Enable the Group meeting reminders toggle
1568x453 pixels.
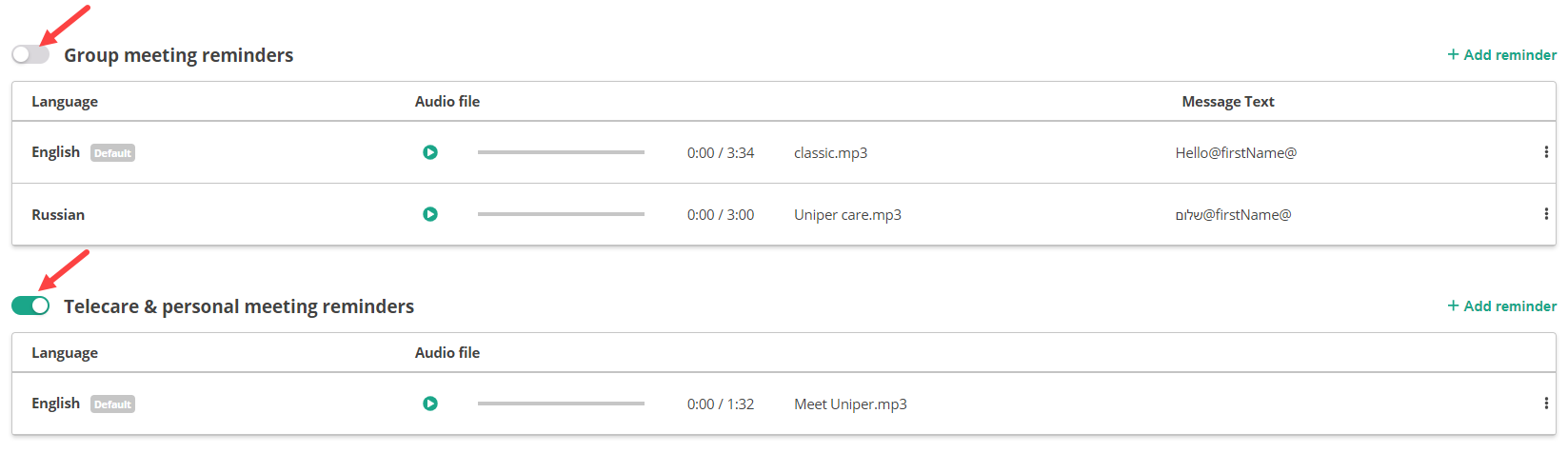pos(30,55)
